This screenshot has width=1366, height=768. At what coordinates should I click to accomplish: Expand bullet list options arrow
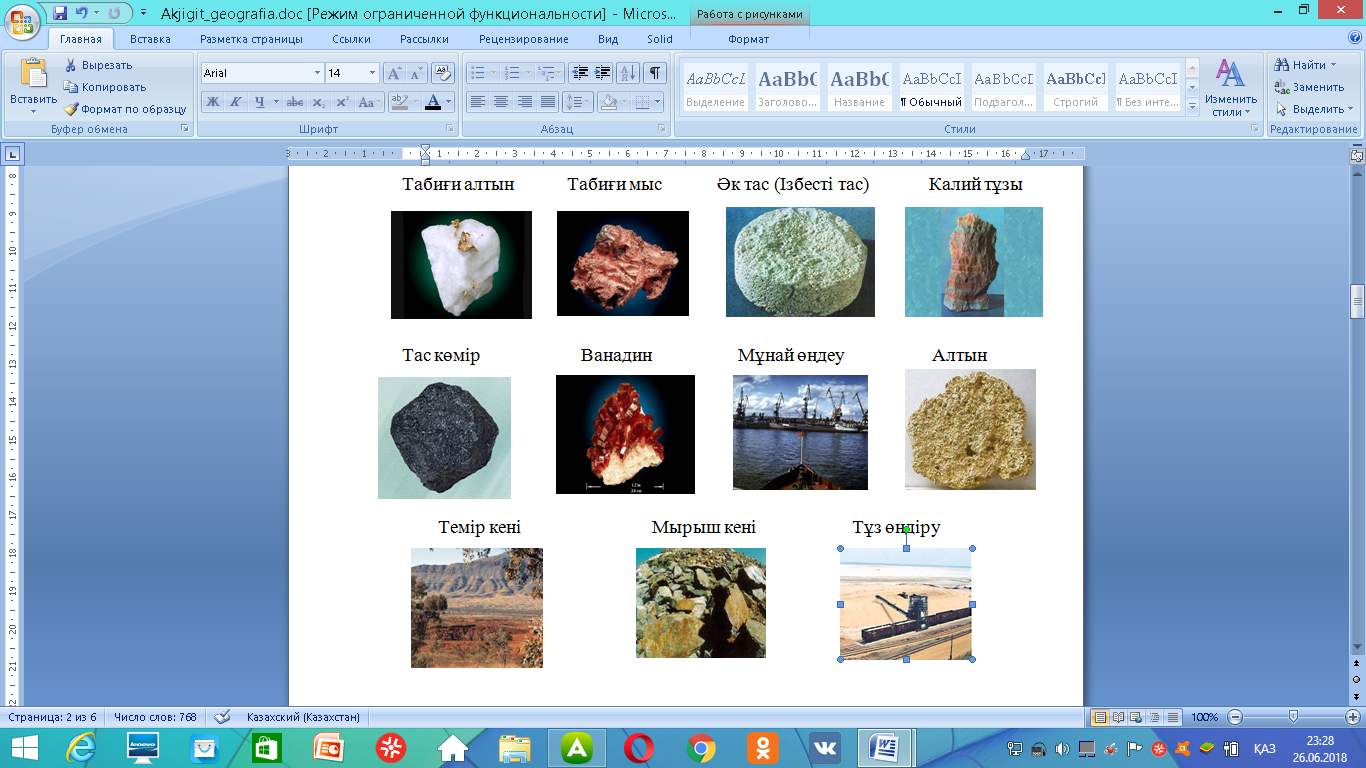492,73
